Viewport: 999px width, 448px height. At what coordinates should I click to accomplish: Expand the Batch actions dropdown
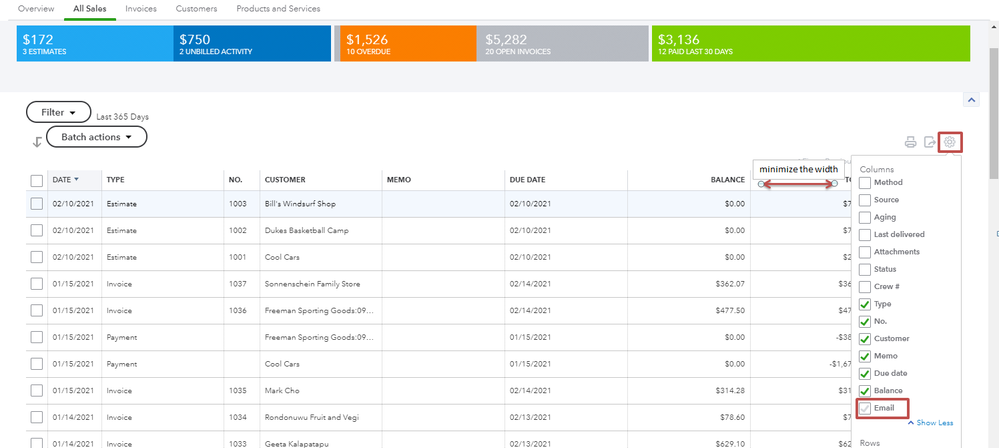pos(97,136)
